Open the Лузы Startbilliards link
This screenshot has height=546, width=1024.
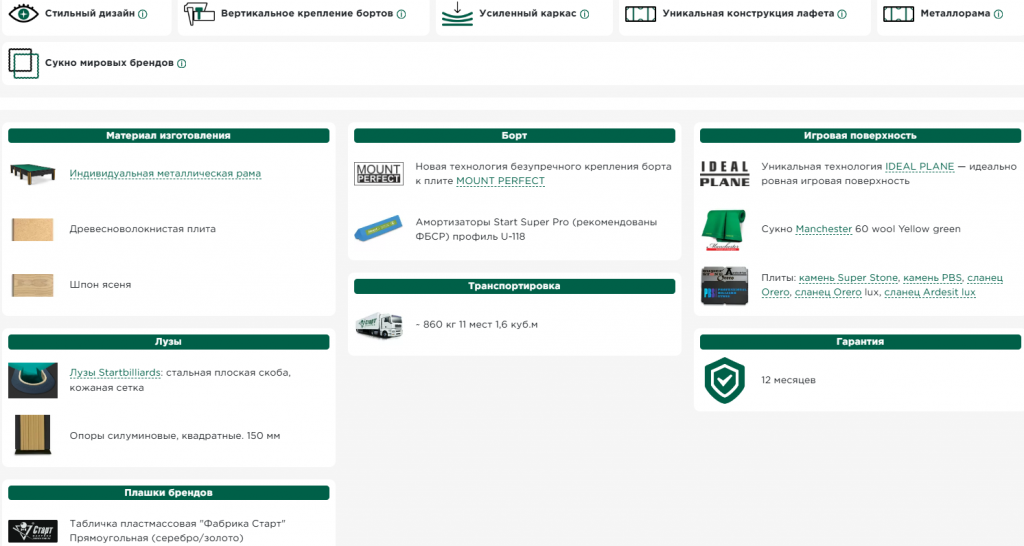116,373
